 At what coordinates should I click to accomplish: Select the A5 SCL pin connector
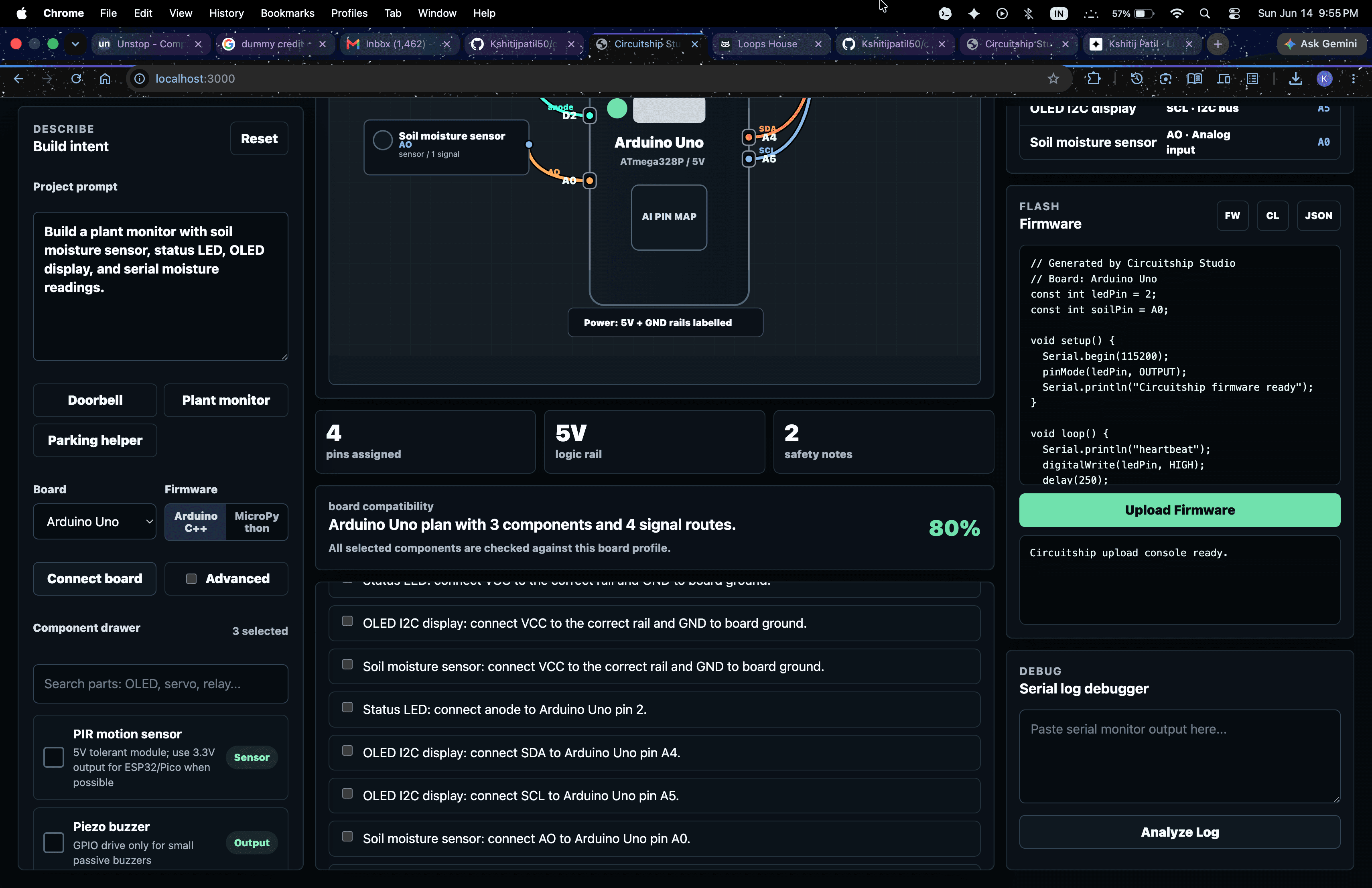click(748, 158)
